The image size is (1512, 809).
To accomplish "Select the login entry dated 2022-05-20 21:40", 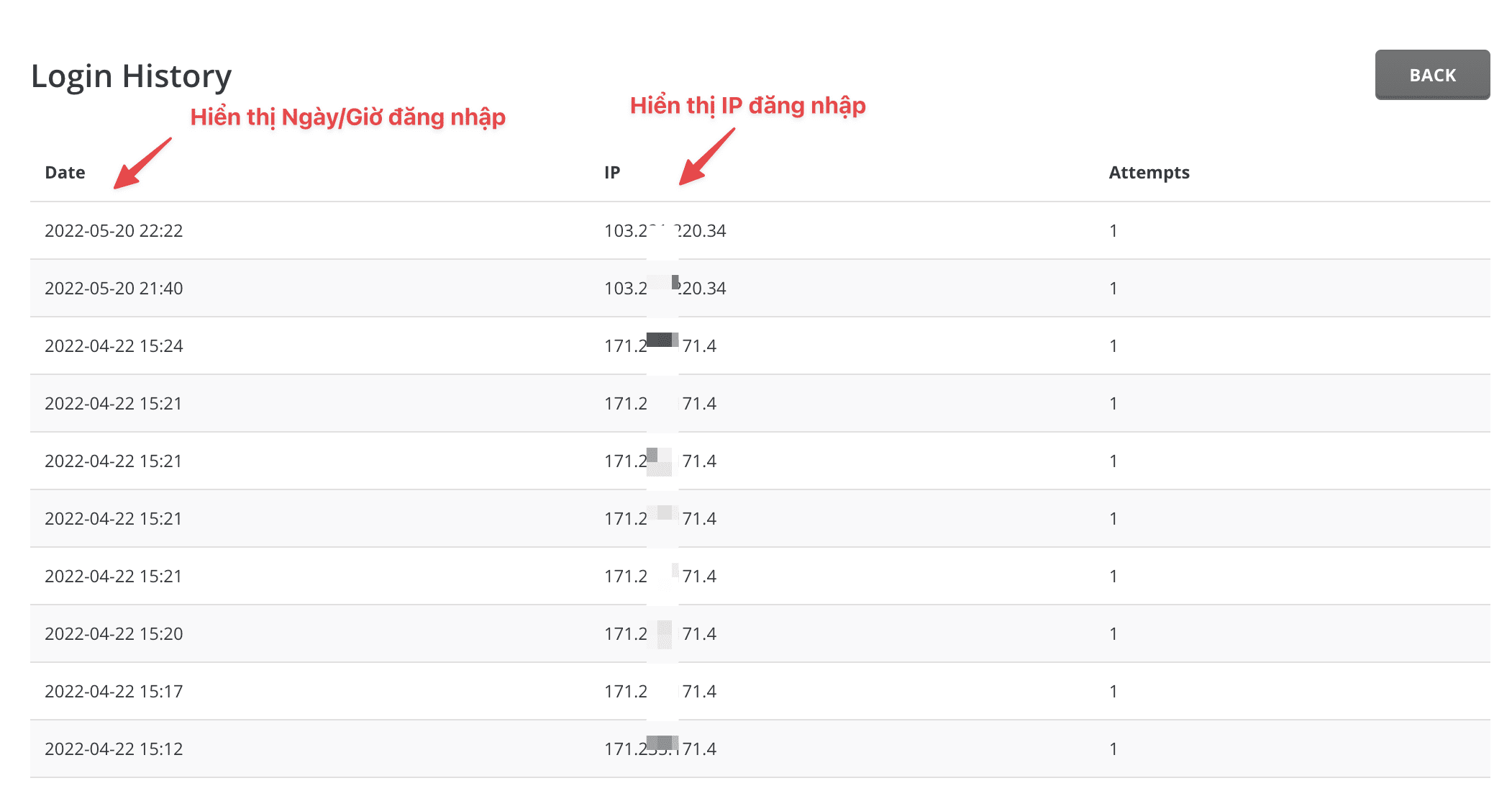I will pyautogui.click(x=114, y=288).
